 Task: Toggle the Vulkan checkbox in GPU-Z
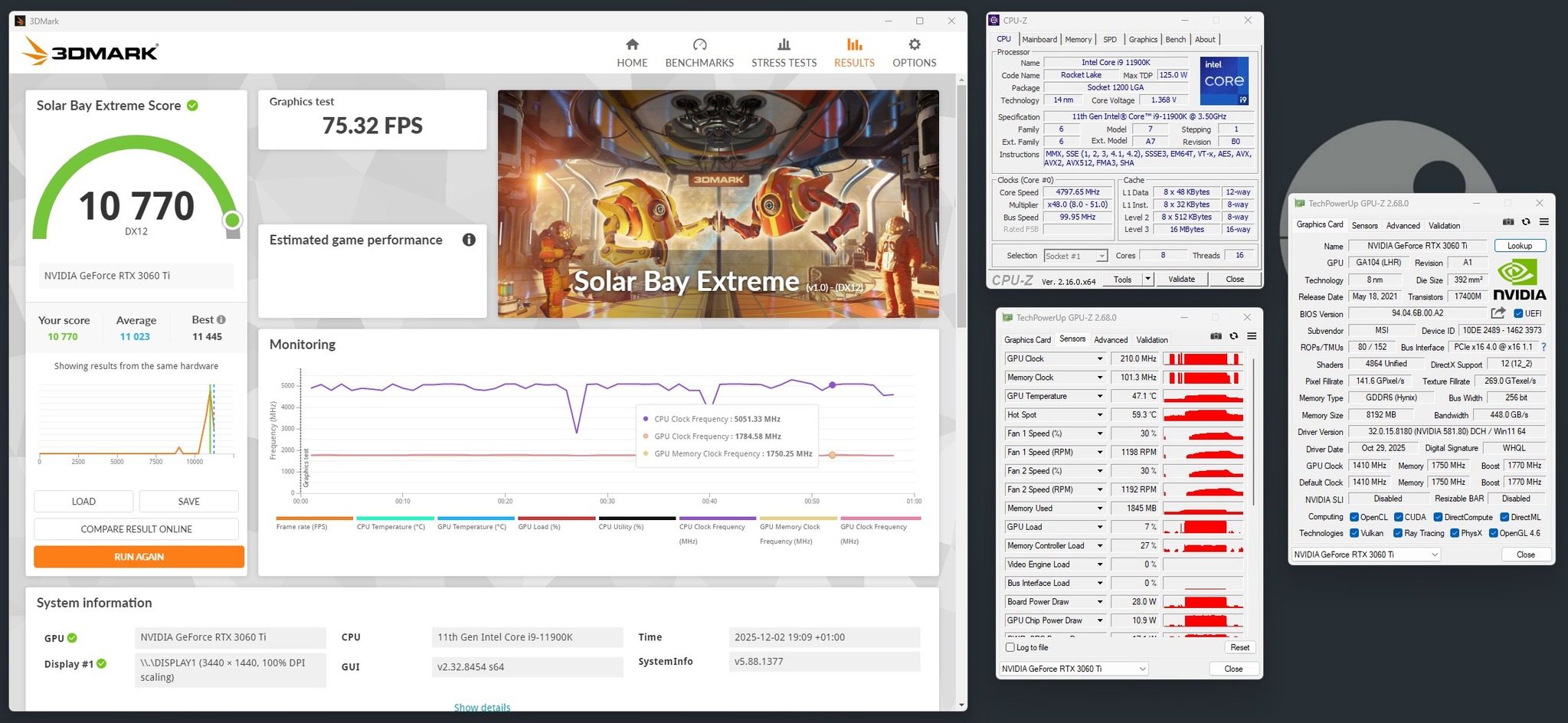[1354, 533]
